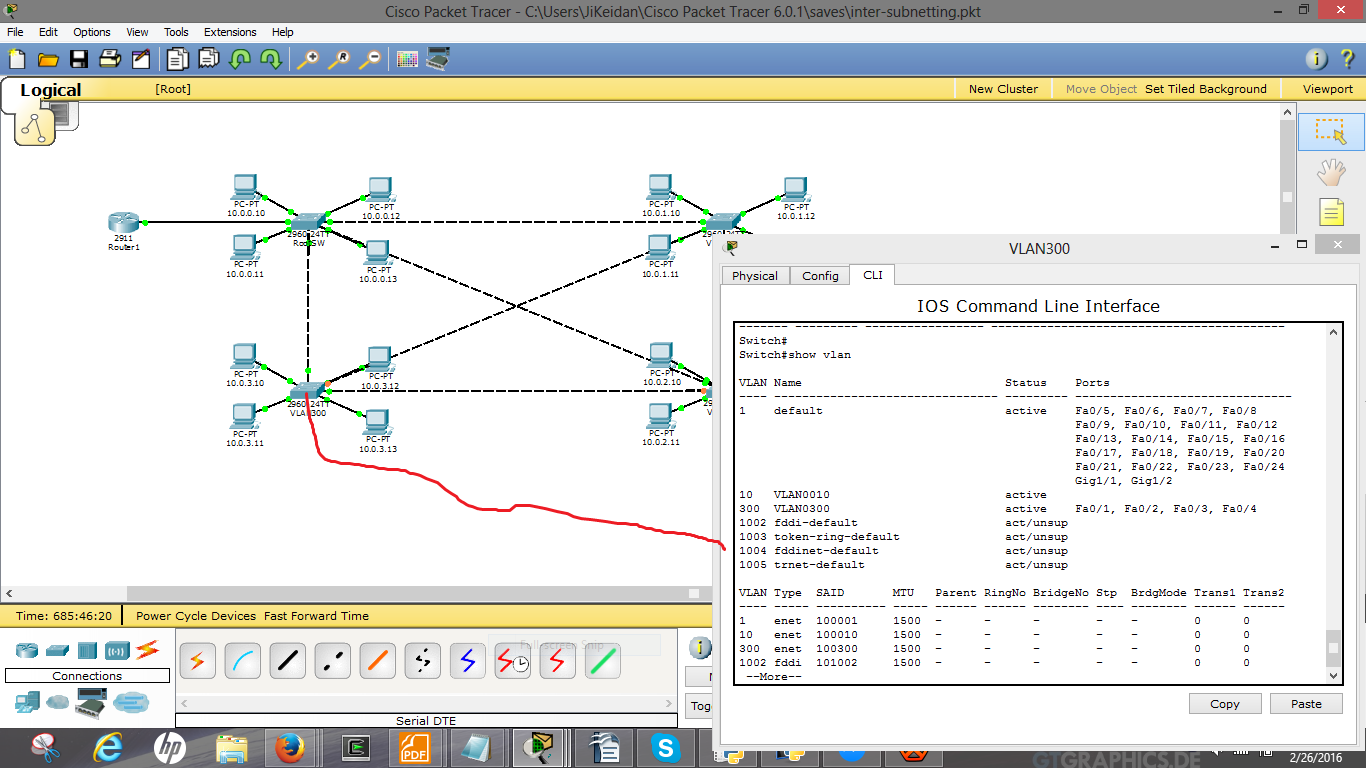Select the copper straight-through cable
The height and width of the screenshot is (768, 1366).
(287, 661)
